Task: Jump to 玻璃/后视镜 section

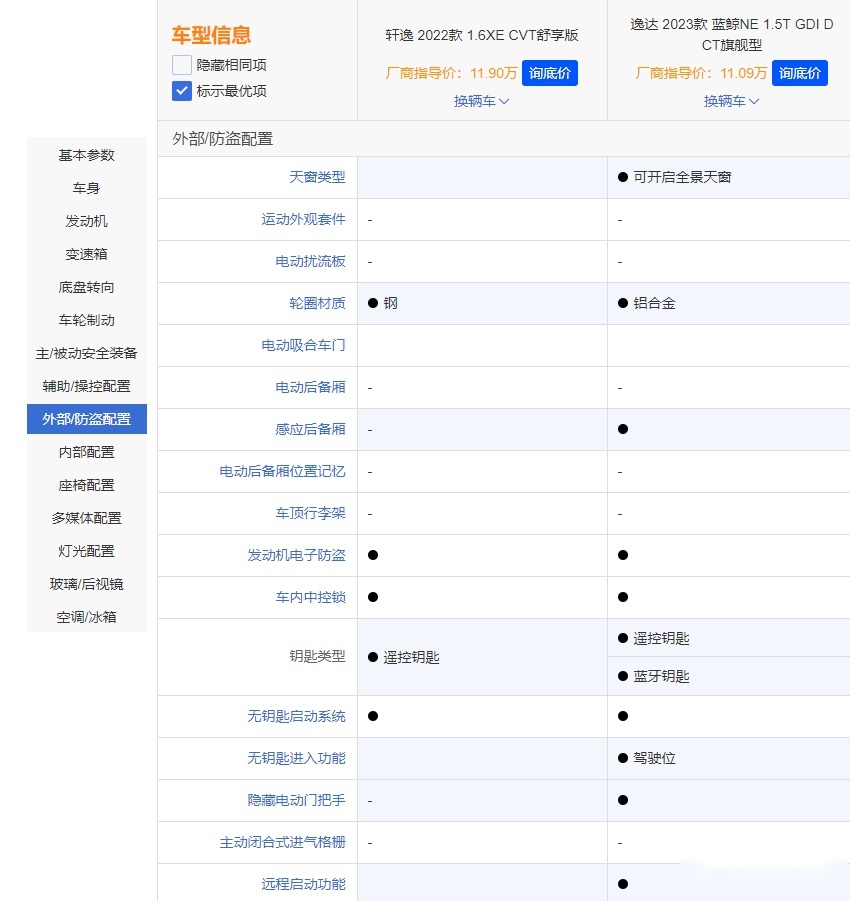Action: [87, 584]
